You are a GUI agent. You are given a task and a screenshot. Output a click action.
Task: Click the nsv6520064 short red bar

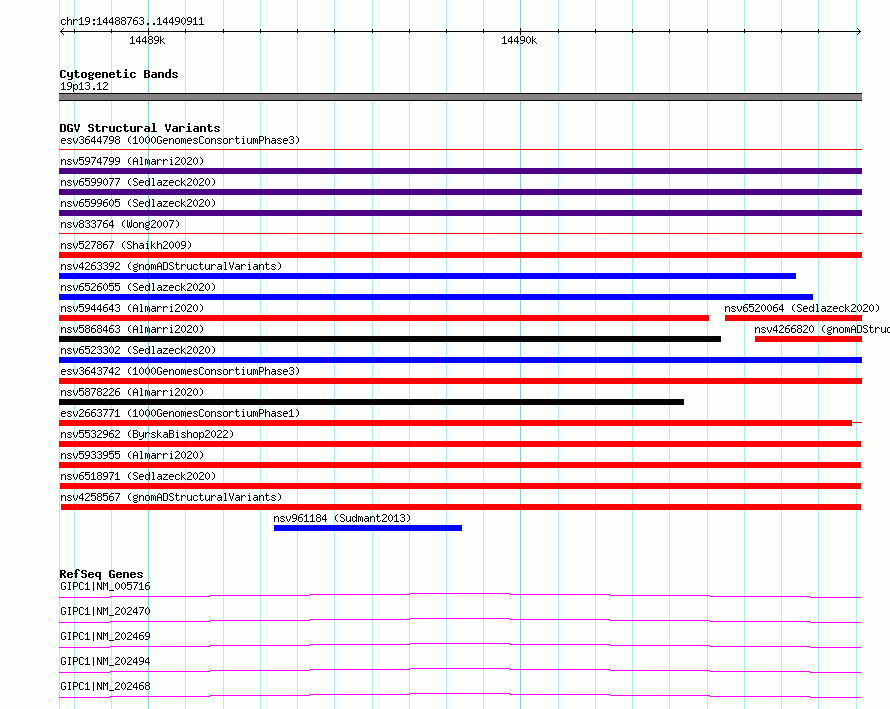(794, 318)
